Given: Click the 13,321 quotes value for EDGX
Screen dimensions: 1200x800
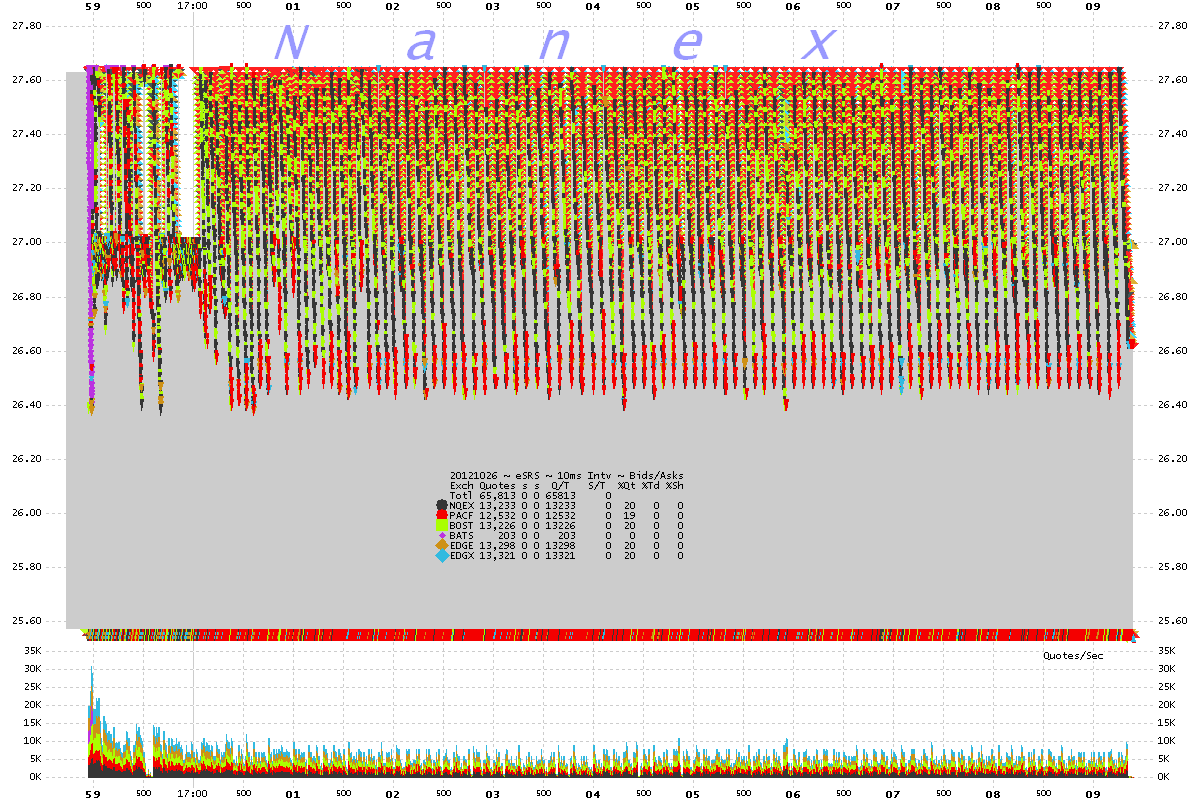Looking at the screenshot, I should [x=498, y=556].
